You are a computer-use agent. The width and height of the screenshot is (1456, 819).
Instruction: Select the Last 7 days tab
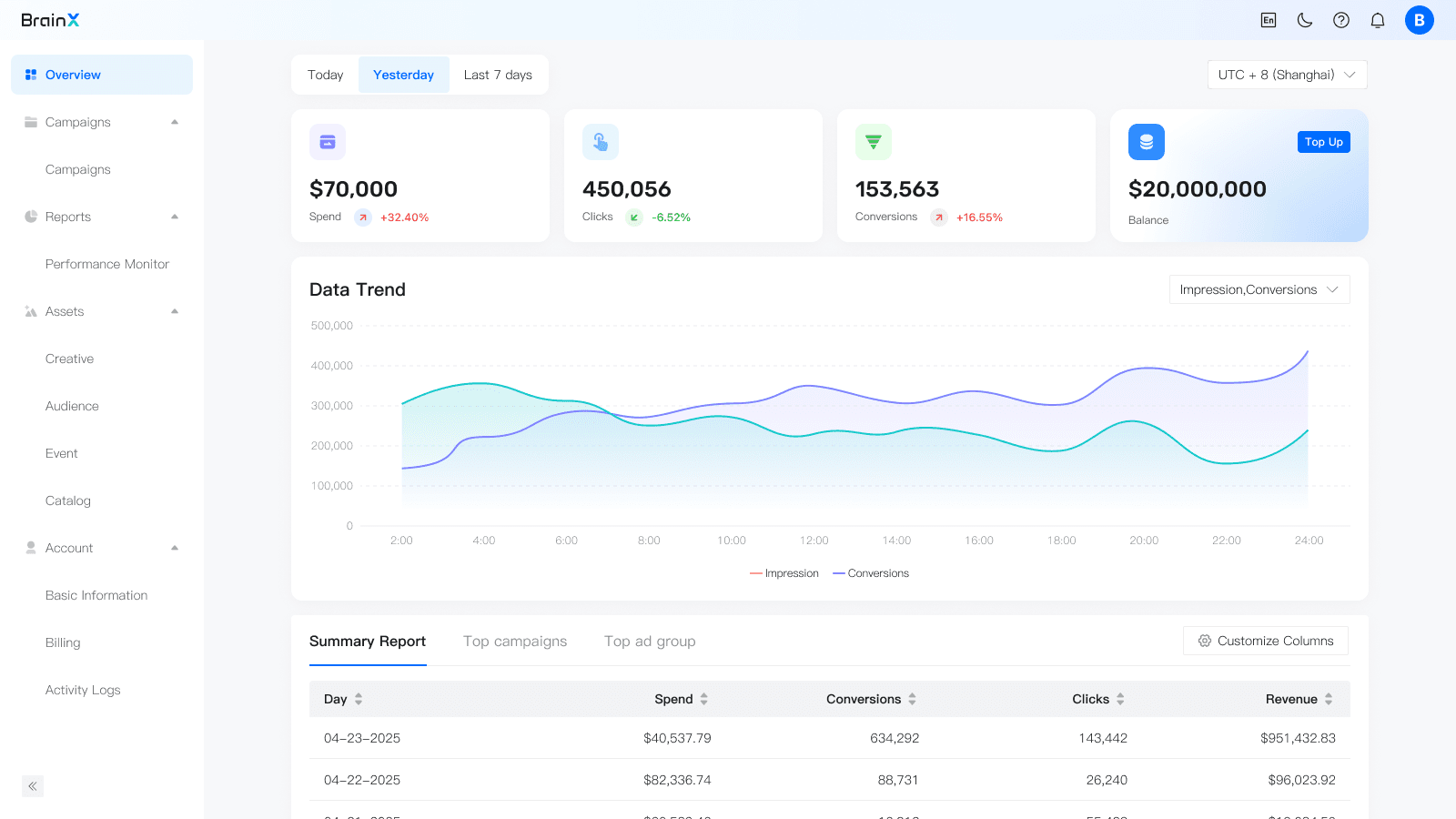498,75
